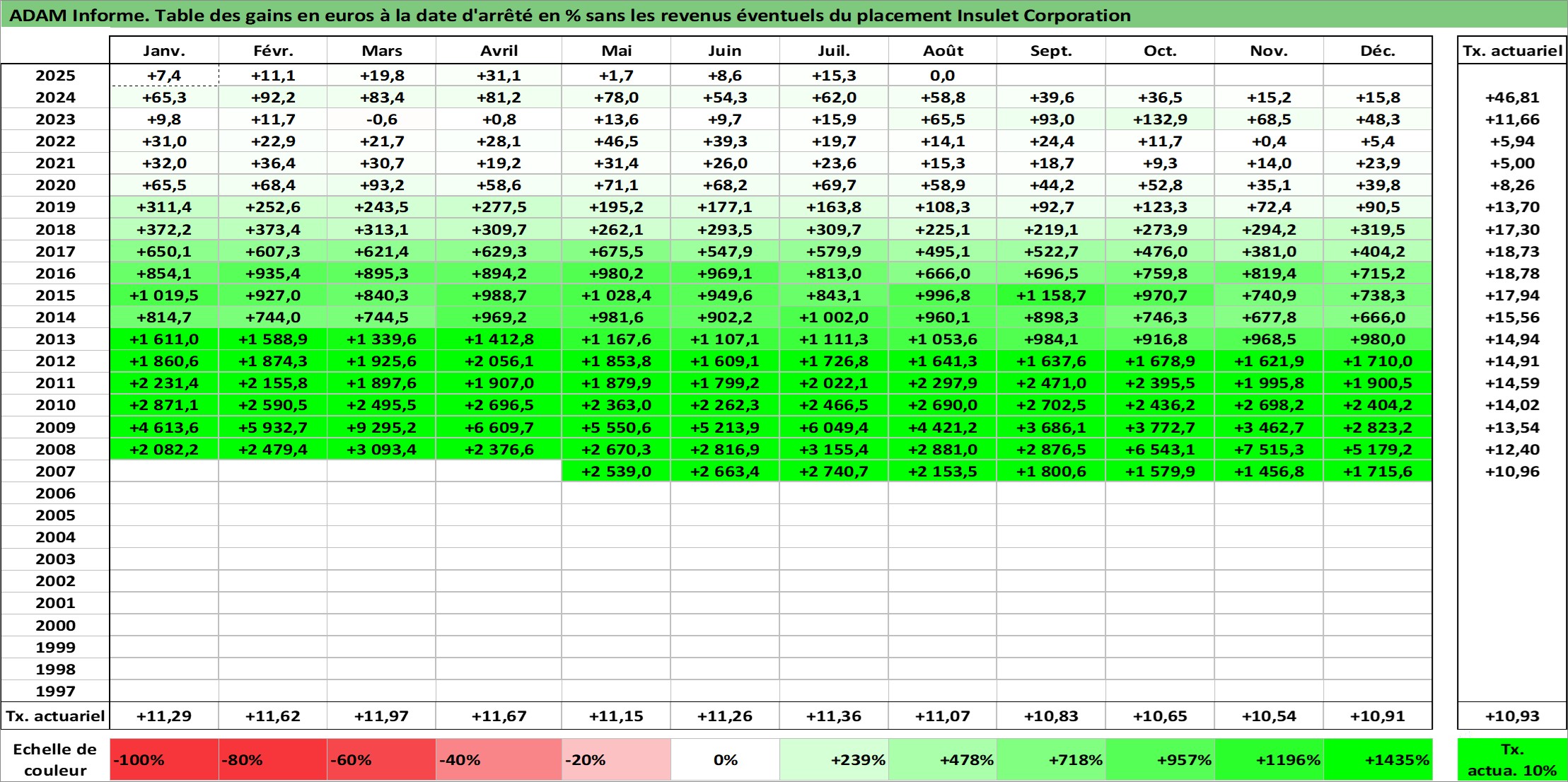Click the +239% pale green swatch

(x=834, y=760)
